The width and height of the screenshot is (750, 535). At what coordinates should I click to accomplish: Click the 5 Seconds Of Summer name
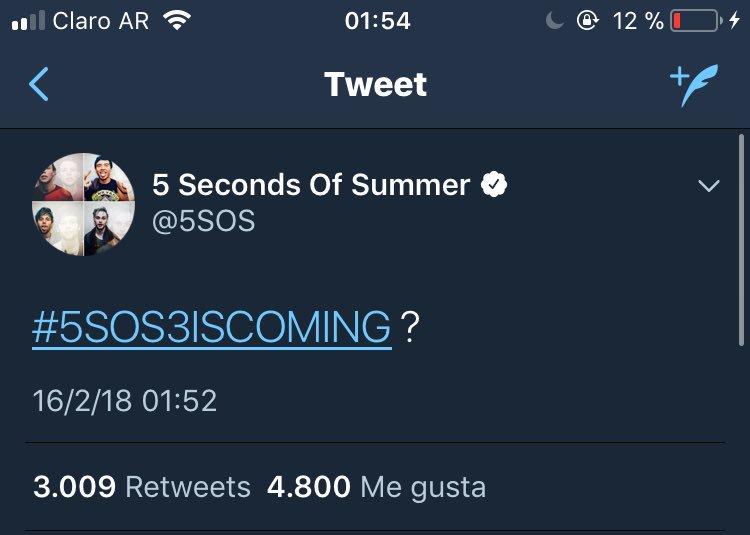(x=311, y=185)
